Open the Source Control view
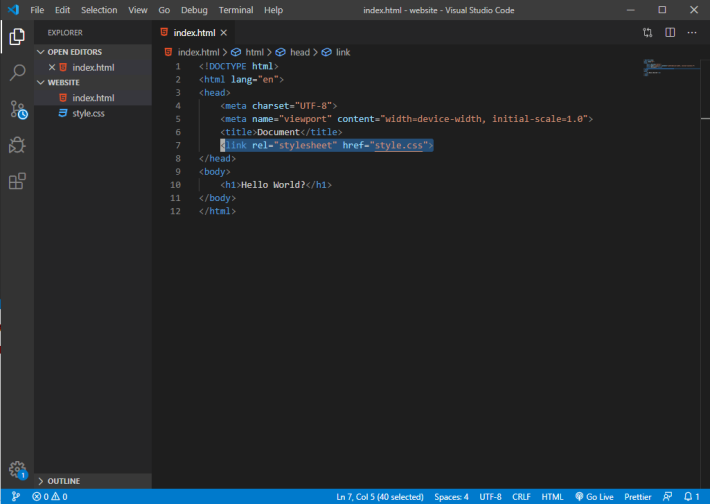 click(18, 110)
